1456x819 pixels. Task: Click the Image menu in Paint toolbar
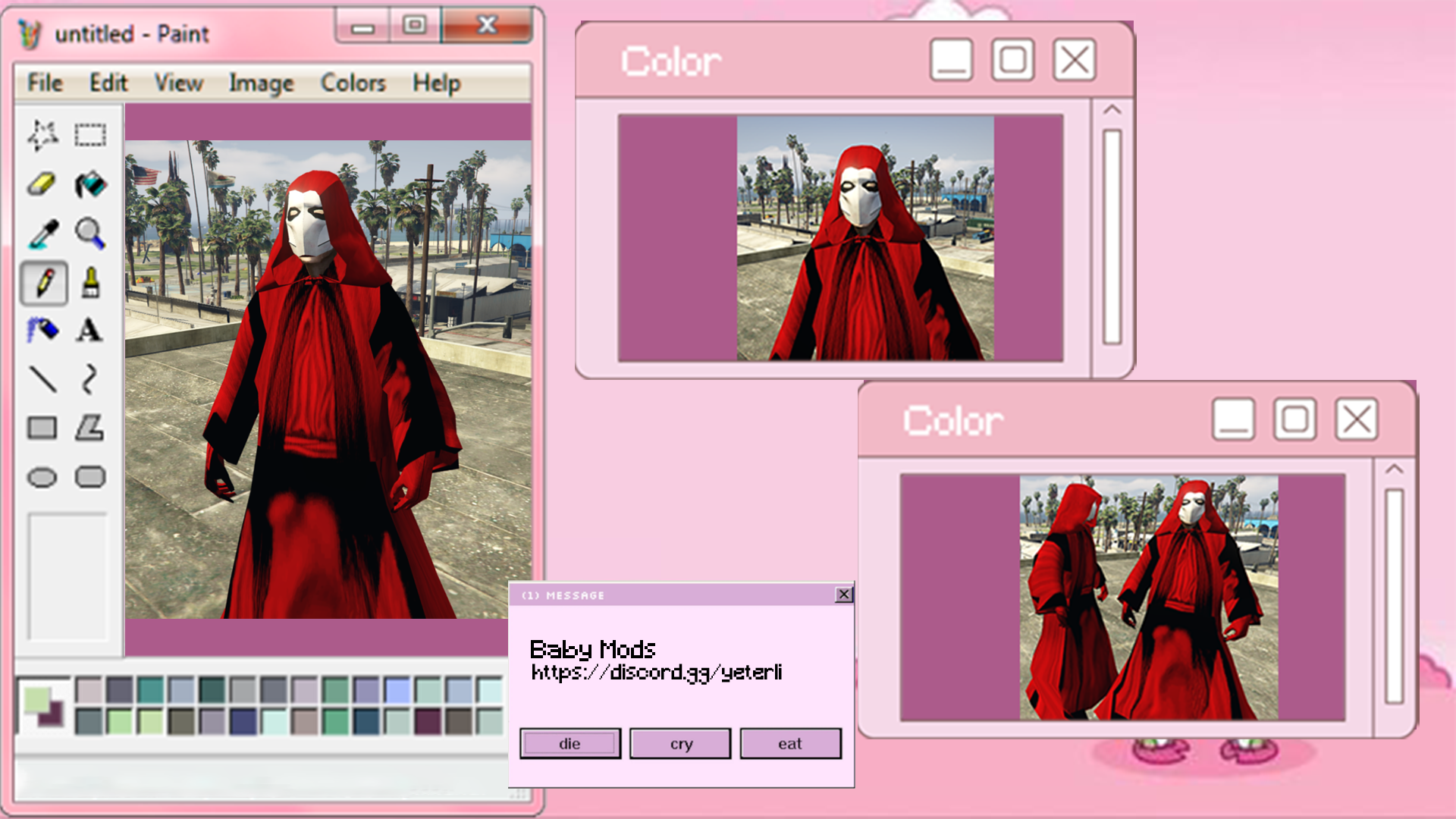261,82
